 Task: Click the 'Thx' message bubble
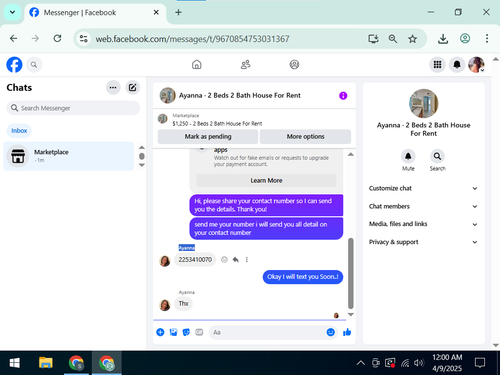[183, 303]
